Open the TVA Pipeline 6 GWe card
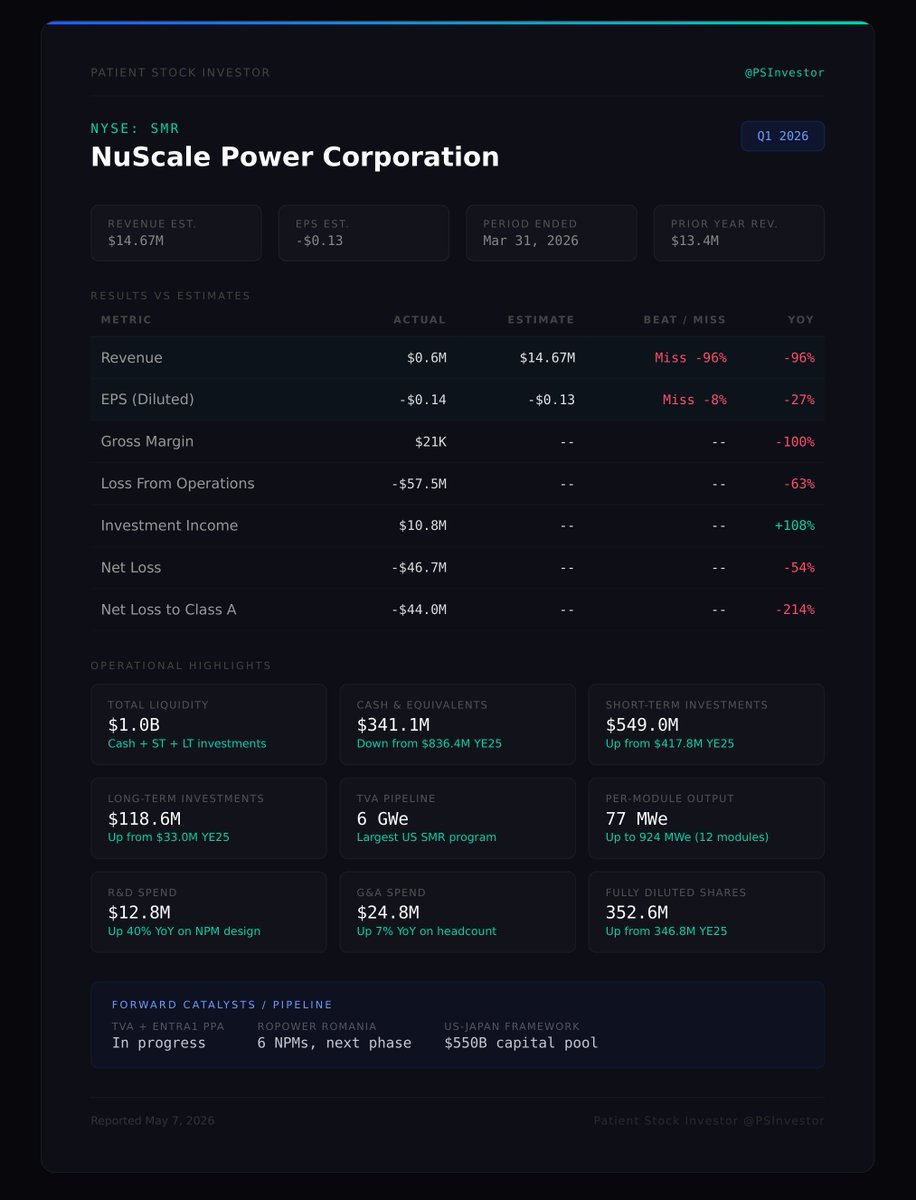The image size is (916, 1200). [x=458, y=818]
